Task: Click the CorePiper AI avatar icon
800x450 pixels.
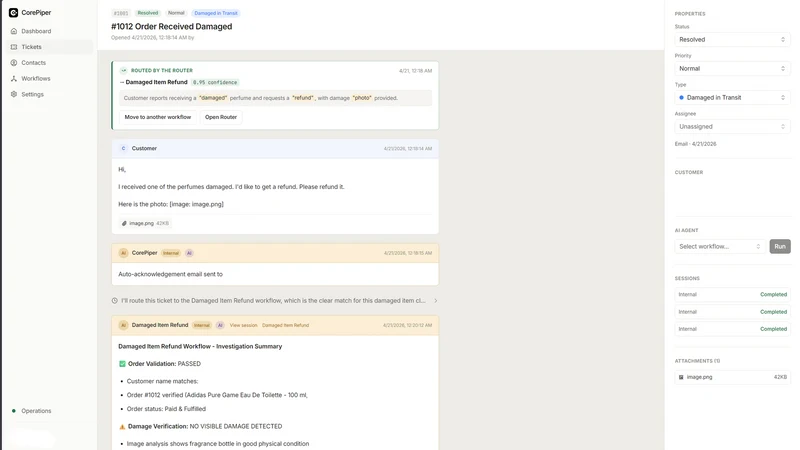Action: (x=123, y=253)
